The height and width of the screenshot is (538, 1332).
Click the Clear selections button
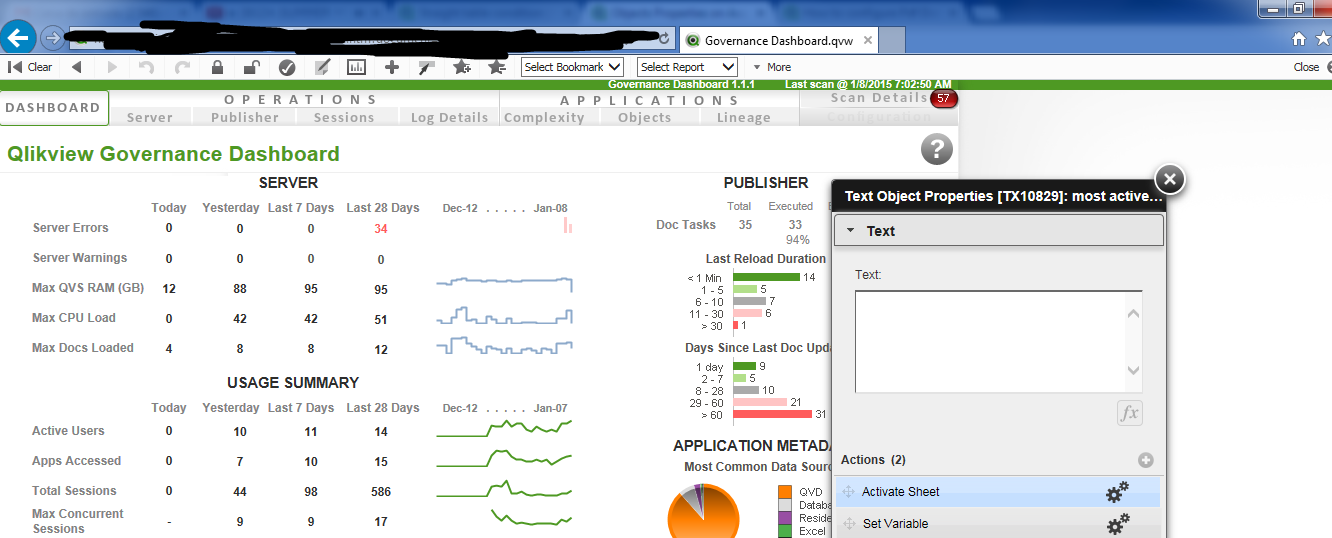click(x=30, y=67)
